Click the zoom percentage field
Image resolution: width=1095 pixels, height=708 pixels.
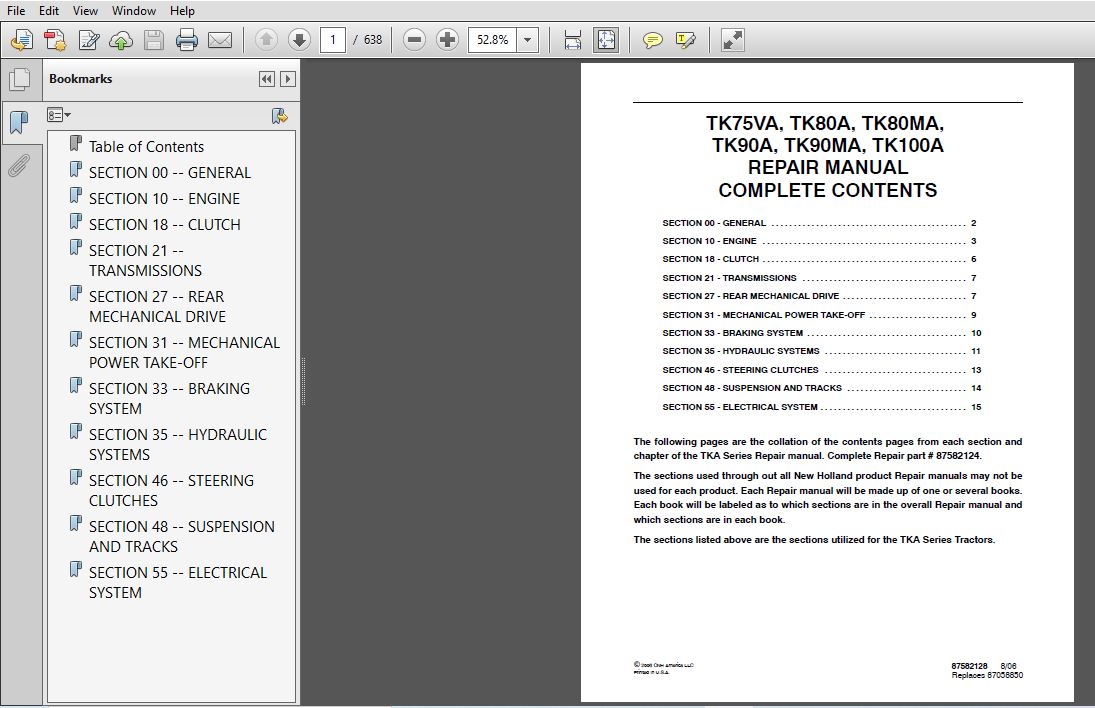(x=492, y=40)
